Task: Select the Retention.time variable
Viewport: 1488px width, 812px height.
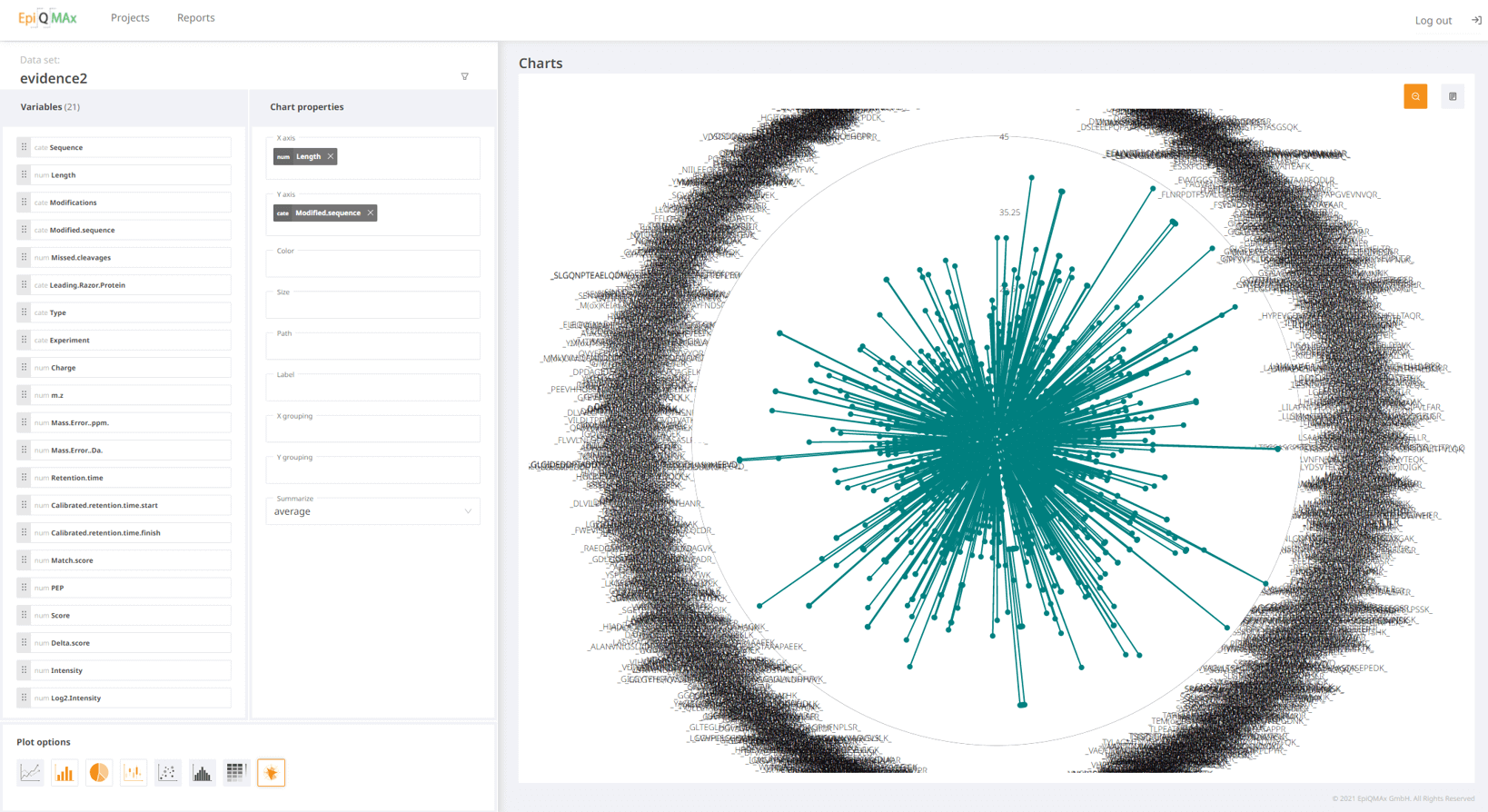Action: point(124,478)
